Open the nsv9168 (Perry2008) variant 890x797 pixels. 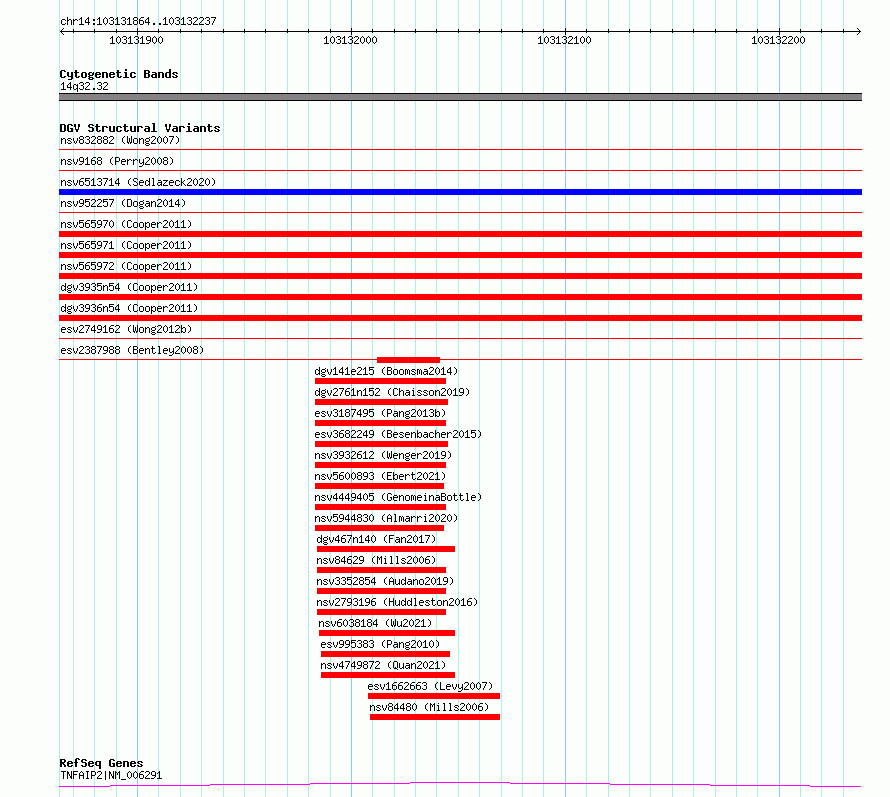click(117, 161)
